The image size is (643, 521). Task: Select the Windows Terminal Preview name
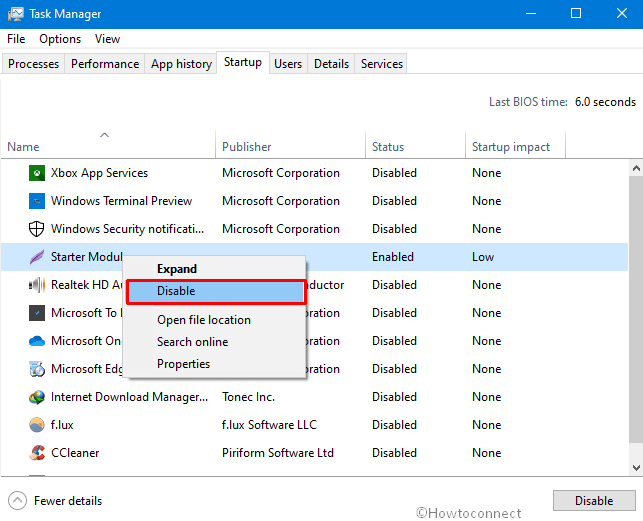pos(121,201)
